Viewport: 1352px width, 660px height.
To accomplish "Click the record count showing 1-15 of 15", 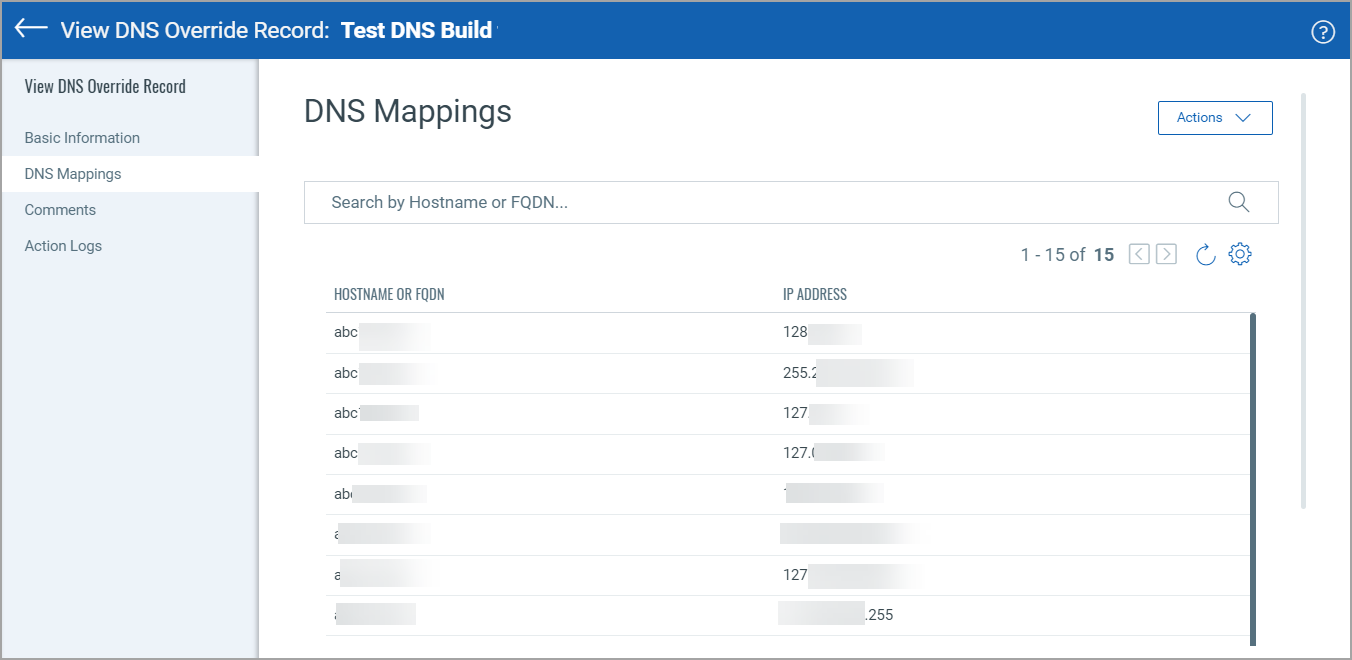I will [1068, 254].
